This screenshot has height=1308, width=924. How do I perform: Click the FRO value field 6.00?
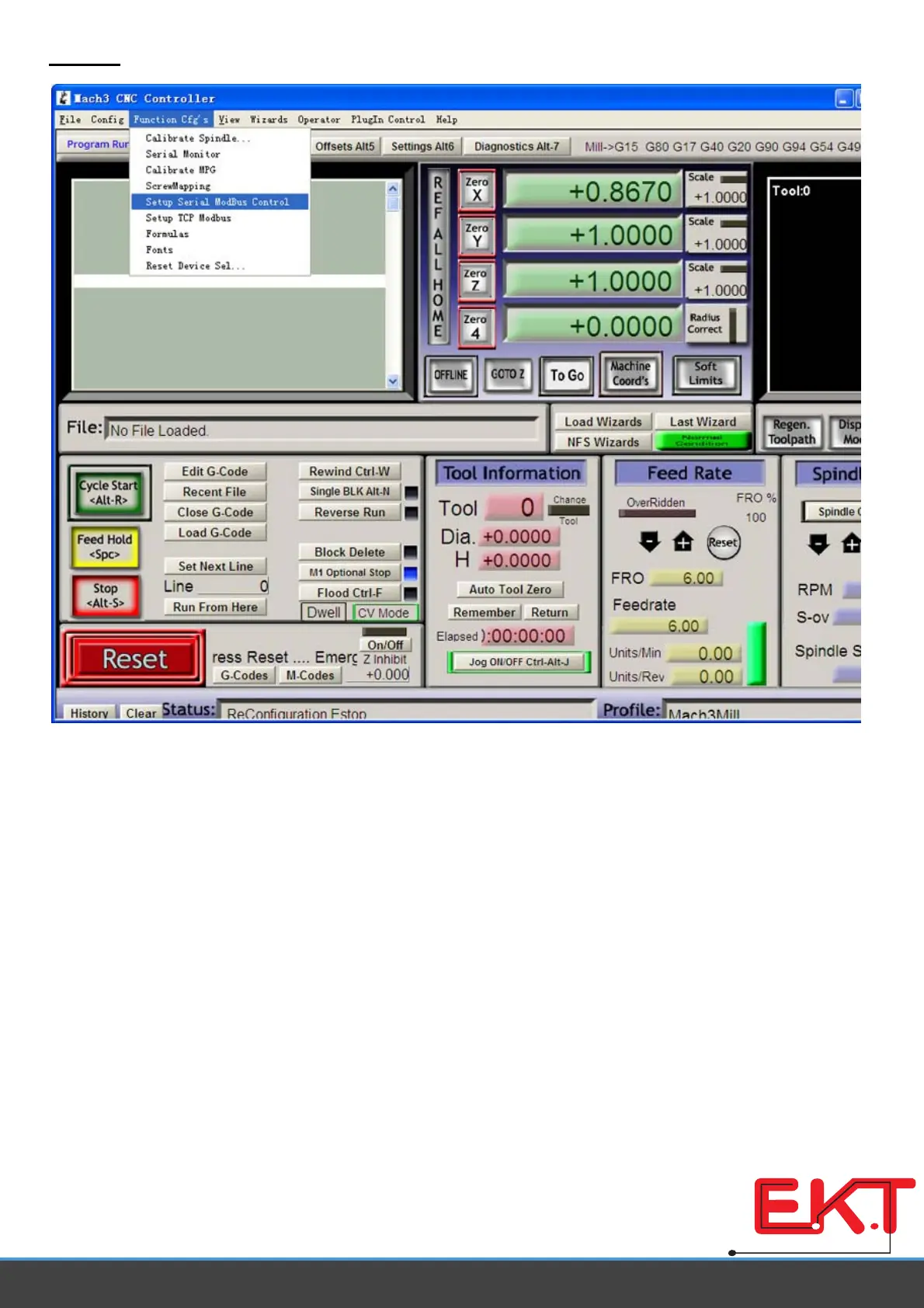687,579
